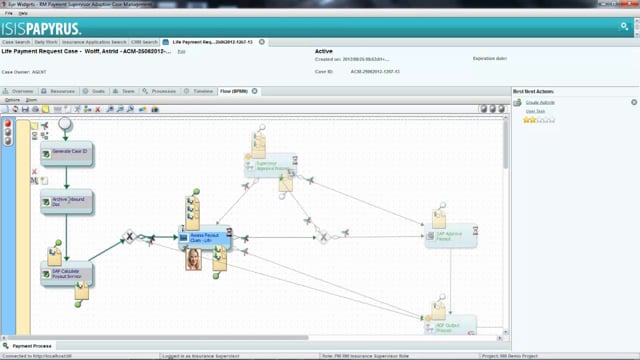
Task: Switch to the Case Search tab
Action: coord(16,42)
